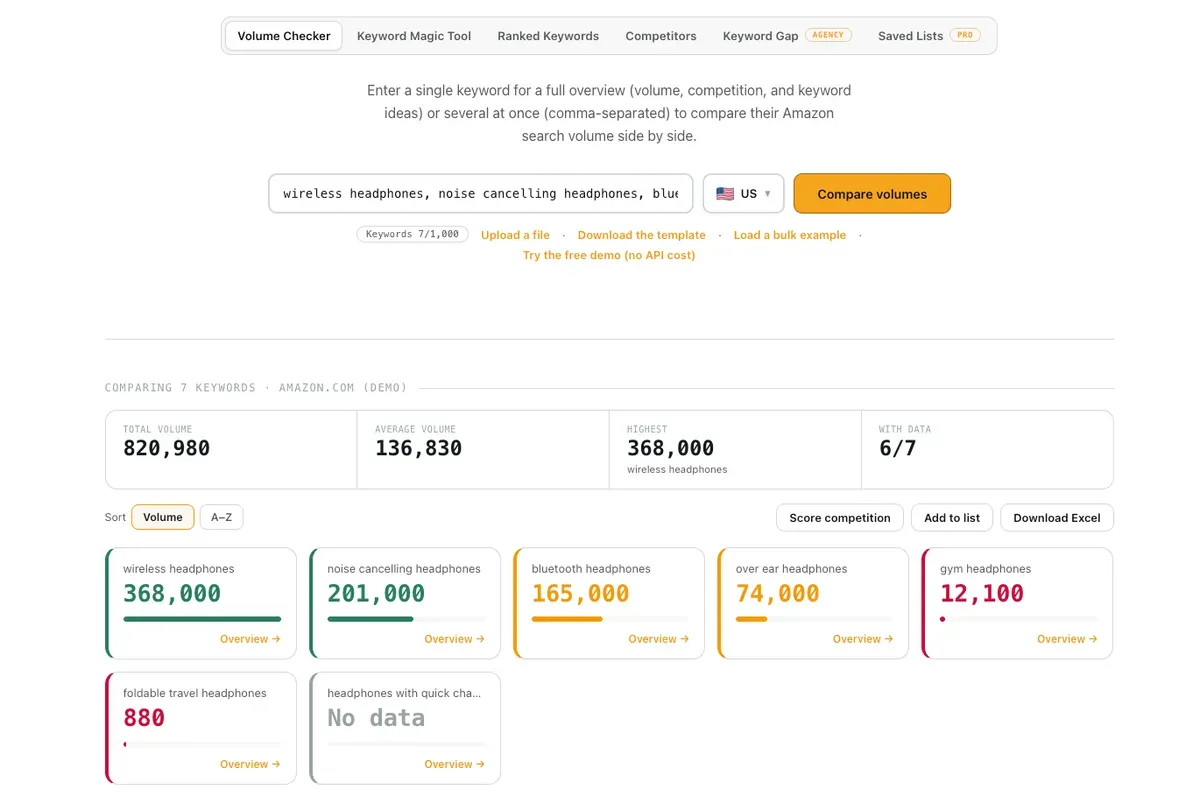Sort results A–Z
This screenshot has height=809, width=1200.
click(221, 517)
